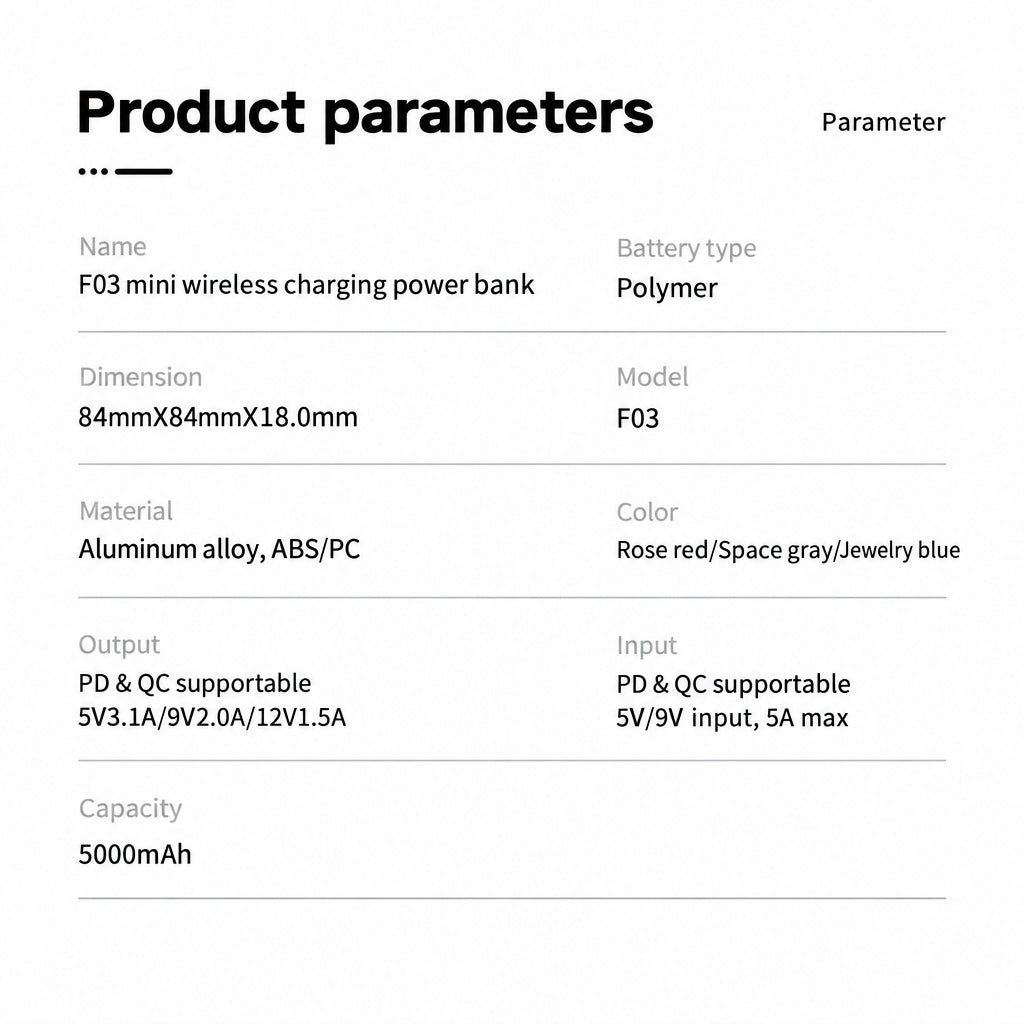Select the Color label
The width and height of the screenshot is (1024, 1024).
(647, 513)
